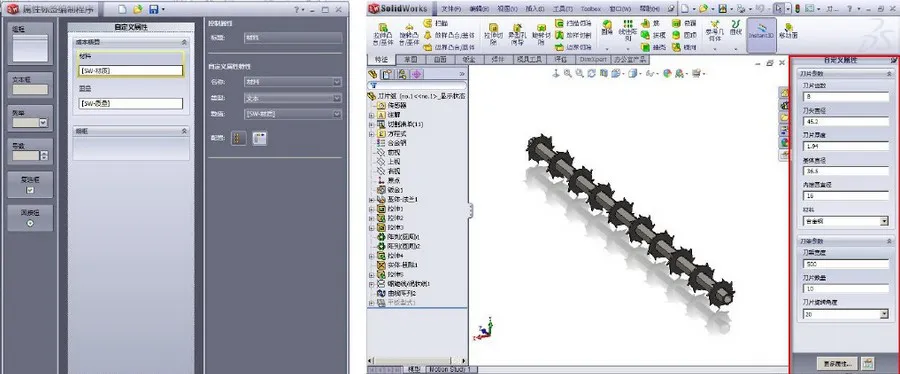This screenshot has height=374, width=900.
Task: Select 阵列(圆周)1 in the feature tree
Action: pos(399,236)
